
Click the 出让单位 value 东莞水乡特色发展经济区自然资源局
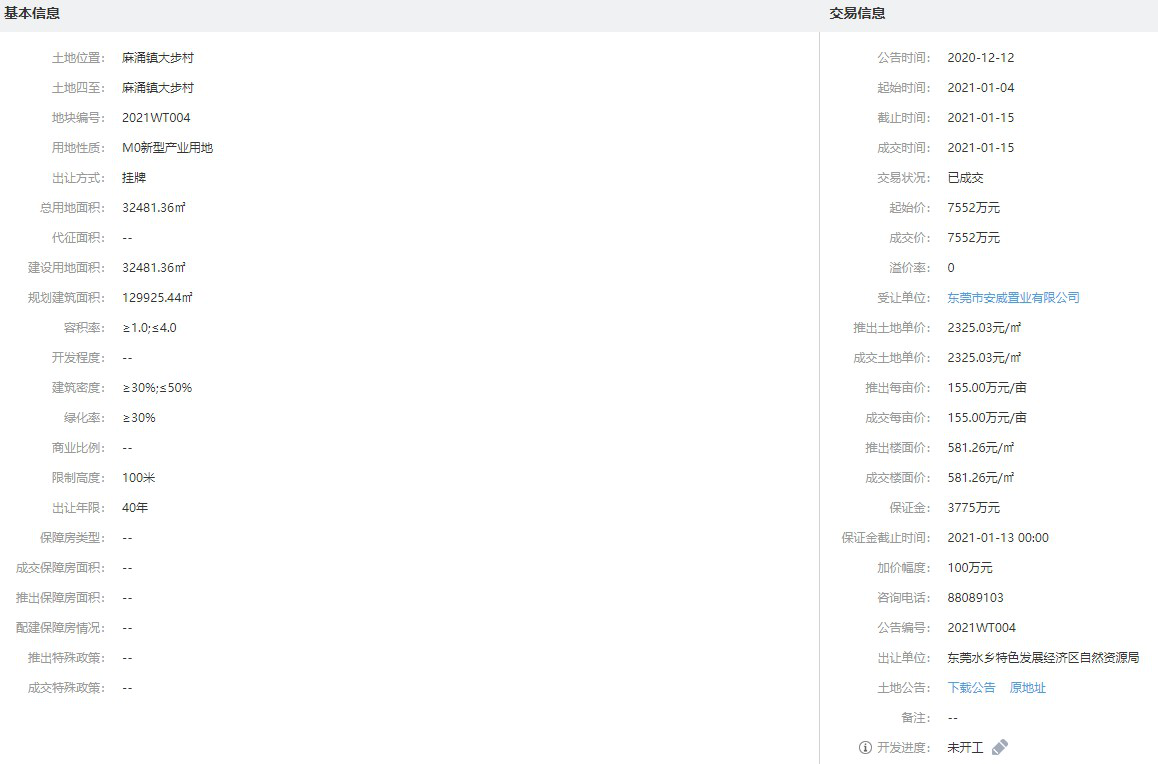1043,658
